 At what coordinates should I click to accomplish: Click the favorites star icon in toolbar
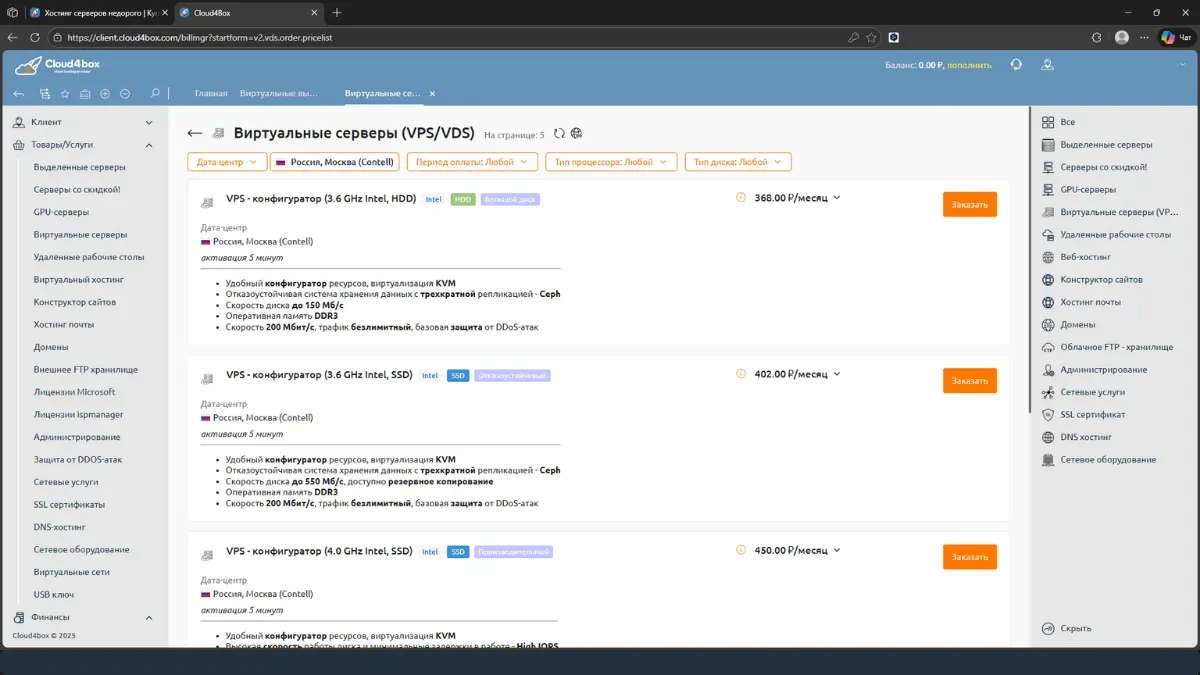65,94
